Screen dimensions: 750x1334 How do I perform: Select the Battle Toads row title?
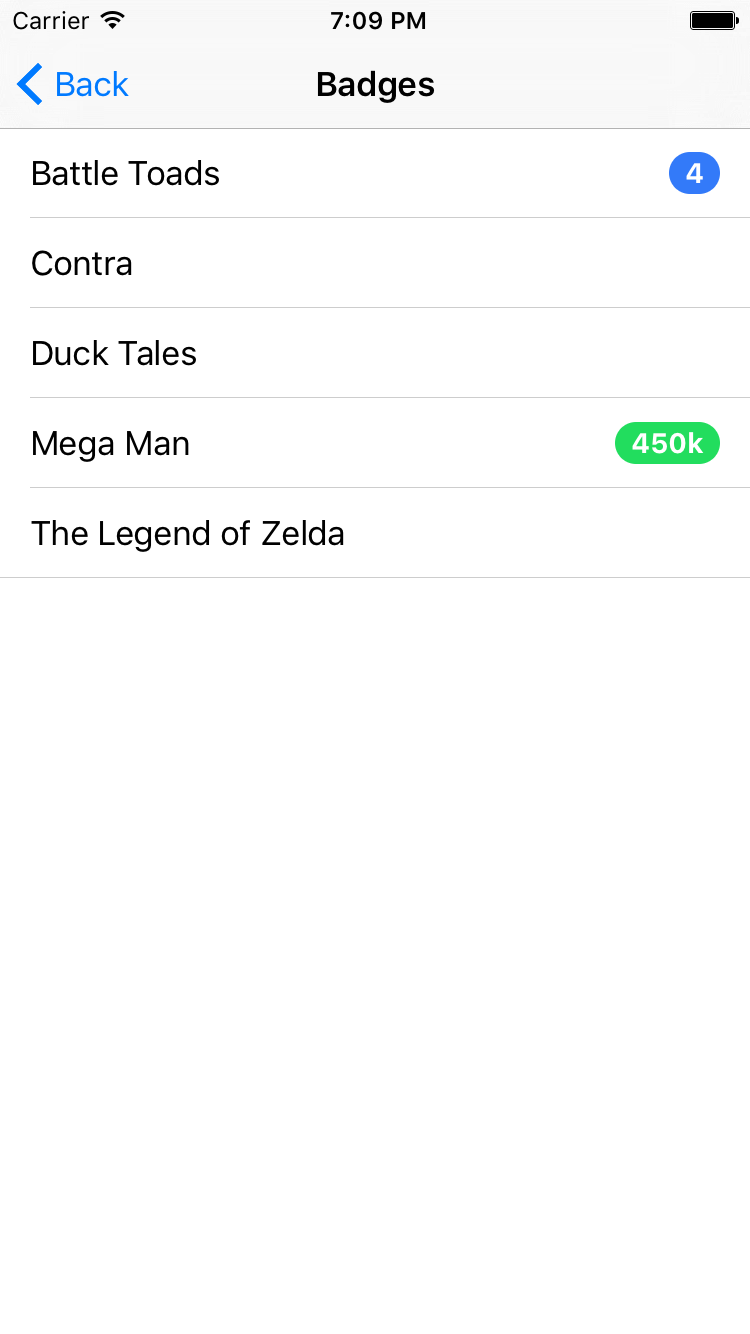pyautogui.click(x=125, y=174)
